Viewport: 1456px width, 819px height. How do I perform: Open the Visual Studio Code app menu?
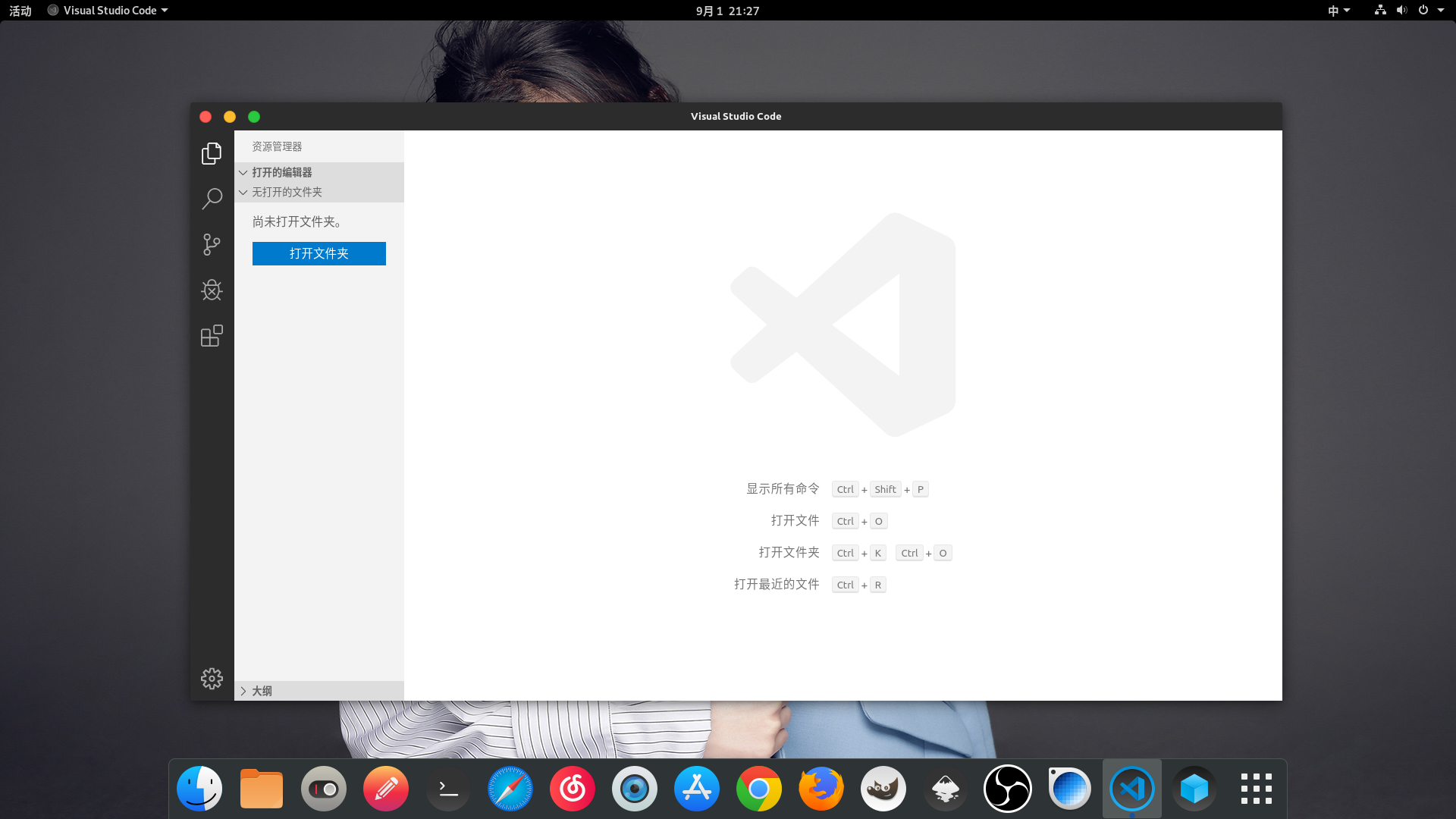coord(108,11)
